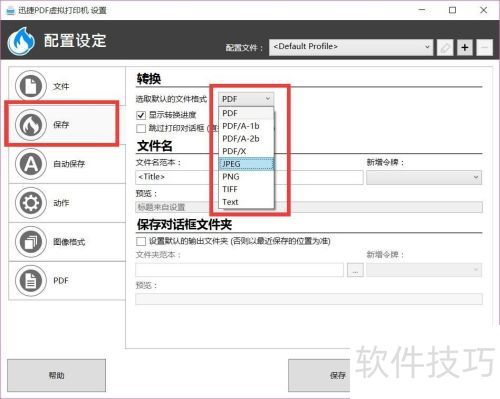Image resolution: width=500 pixels, height=399 pixels.
Task: Enable 跳过打印对话框 checkbox
Action: click(x=141, y=128)
